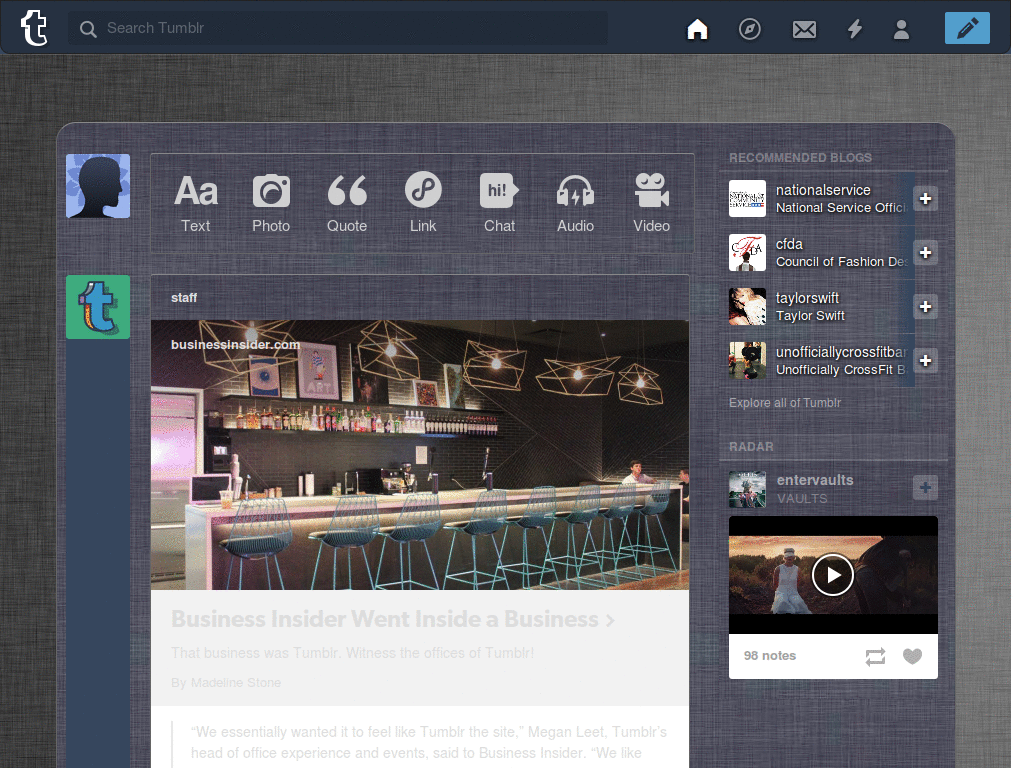The height and width of the screenshot is (768, 1024).
Task: Create a new Audio post
Action: pos(575,203)
